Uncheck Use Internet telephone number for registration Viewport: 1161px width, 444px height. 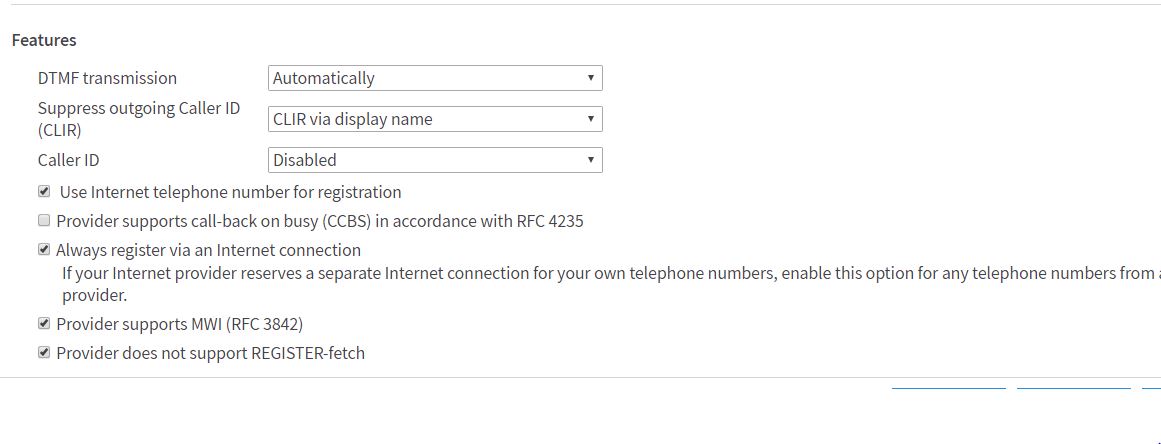(44, 191)
